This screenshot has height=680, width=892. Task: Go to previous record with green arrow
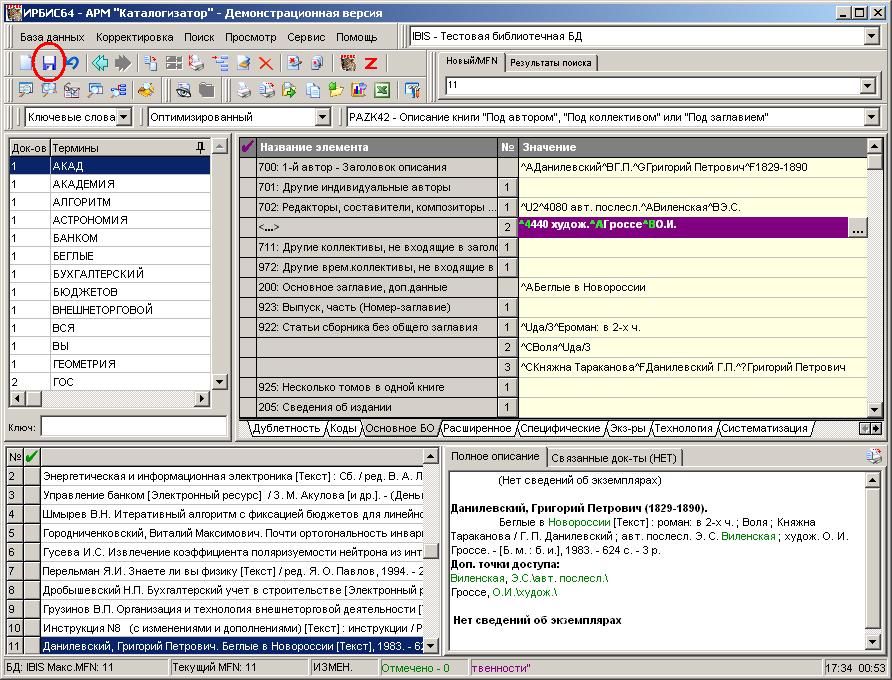(x=100, y=63)
